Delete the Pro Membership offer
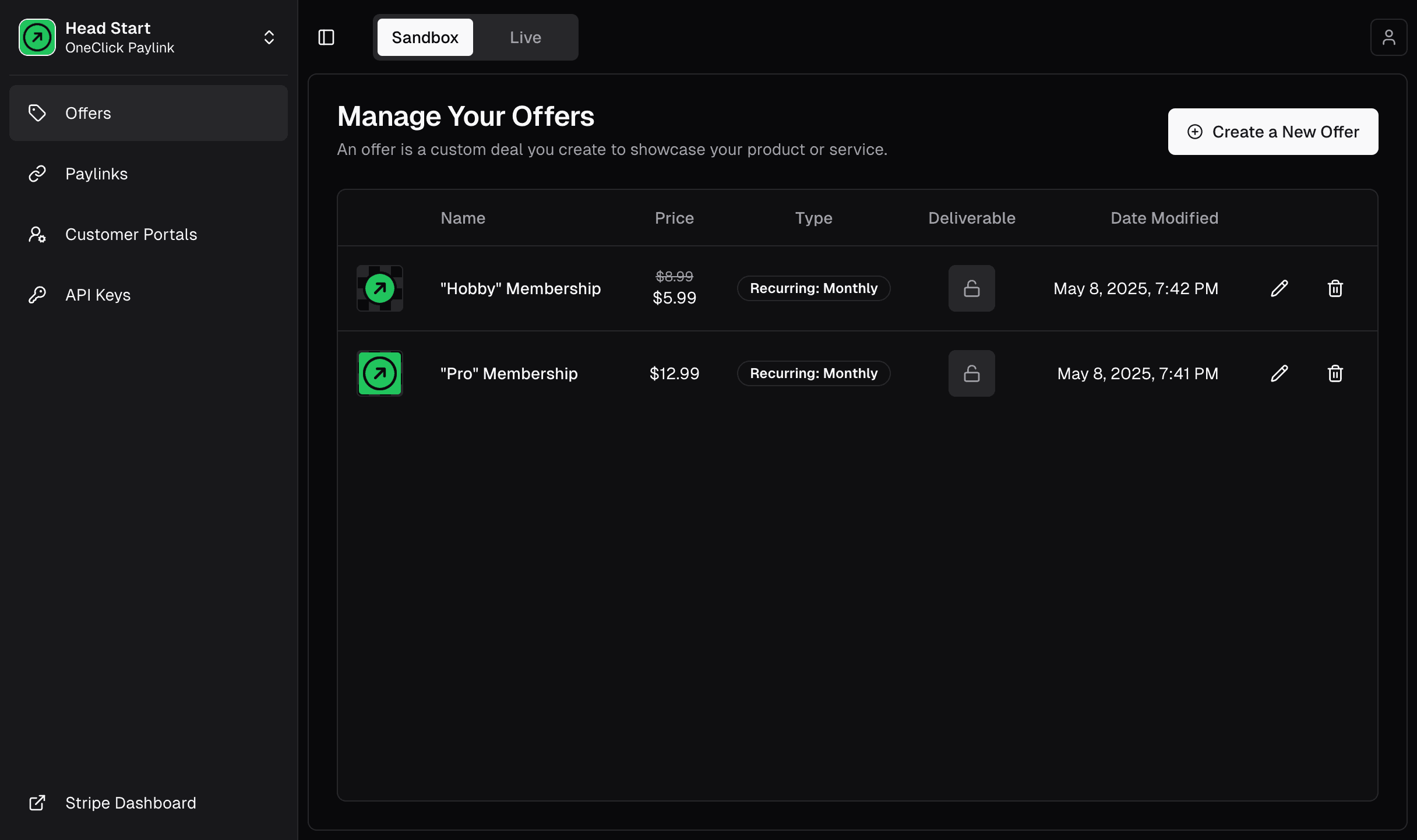 pos(1335,373)
